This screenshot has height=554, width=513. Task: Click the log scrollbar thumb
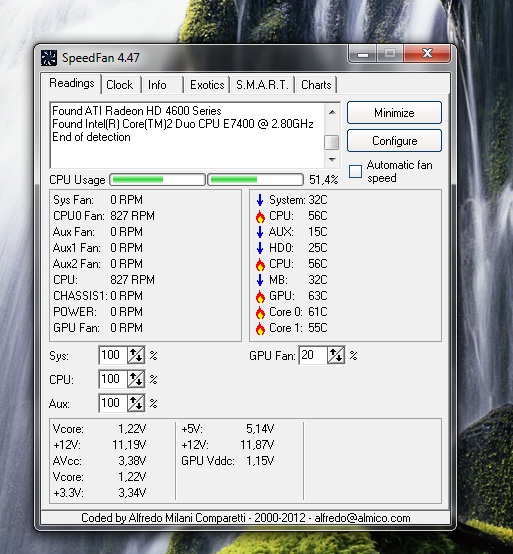click(331, 142)
